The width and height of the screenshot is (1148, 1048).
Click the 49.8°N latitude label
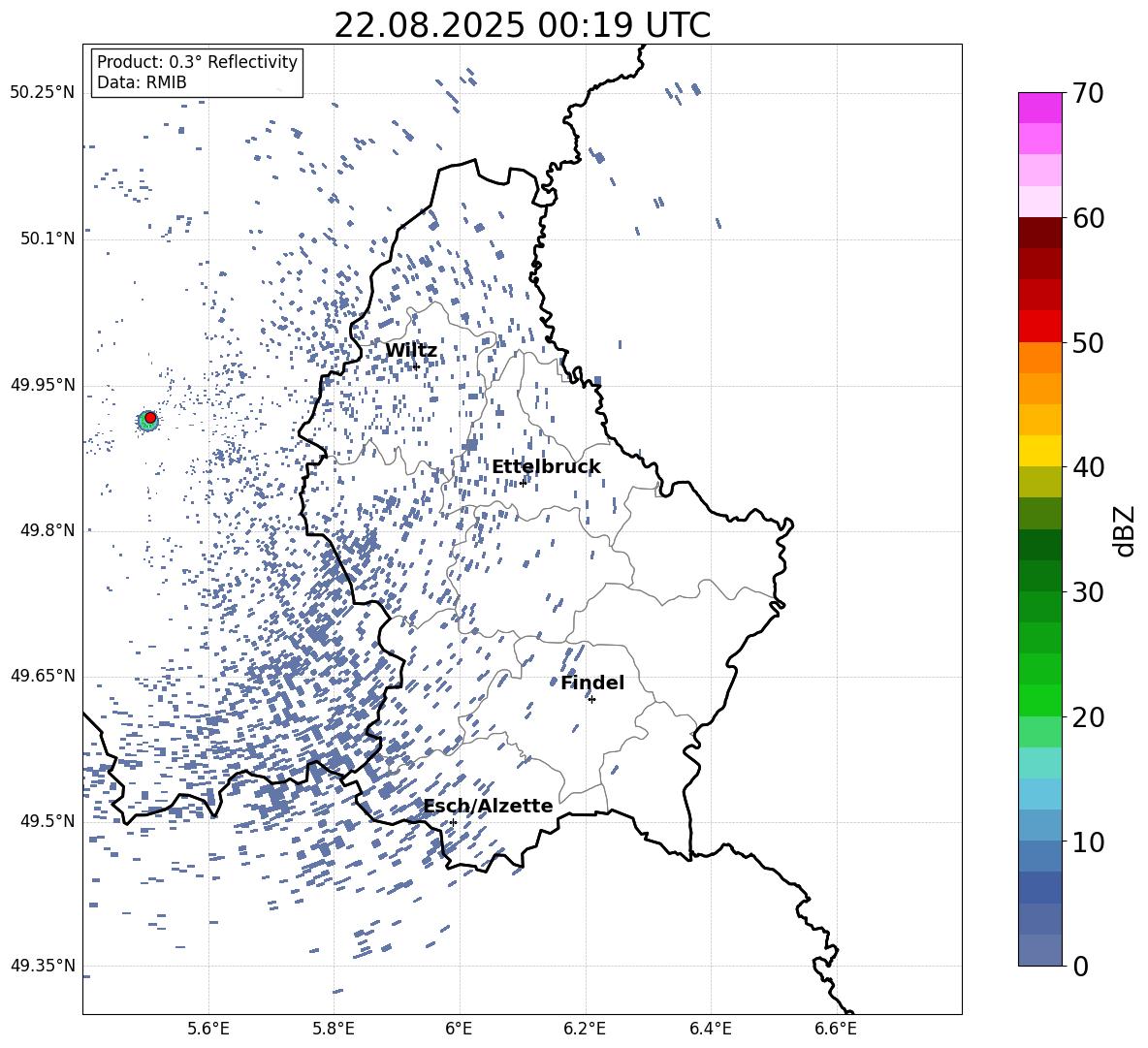(48, 530)
